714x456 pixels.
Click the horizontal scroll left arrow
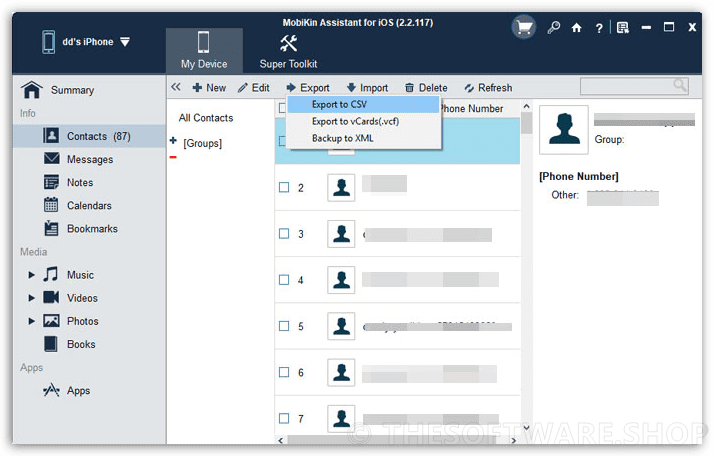click(x=280, y=440)
